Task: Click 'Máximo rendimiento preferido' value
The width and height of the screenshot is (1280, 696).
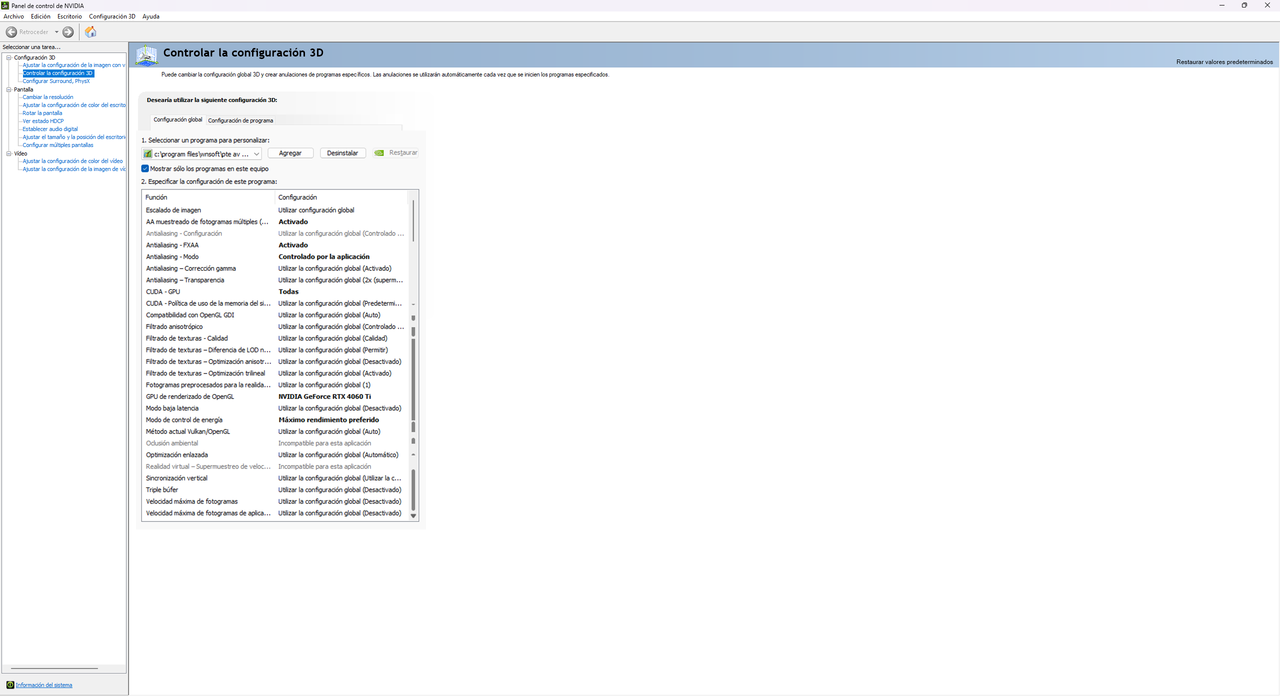Action: (328, 420)
